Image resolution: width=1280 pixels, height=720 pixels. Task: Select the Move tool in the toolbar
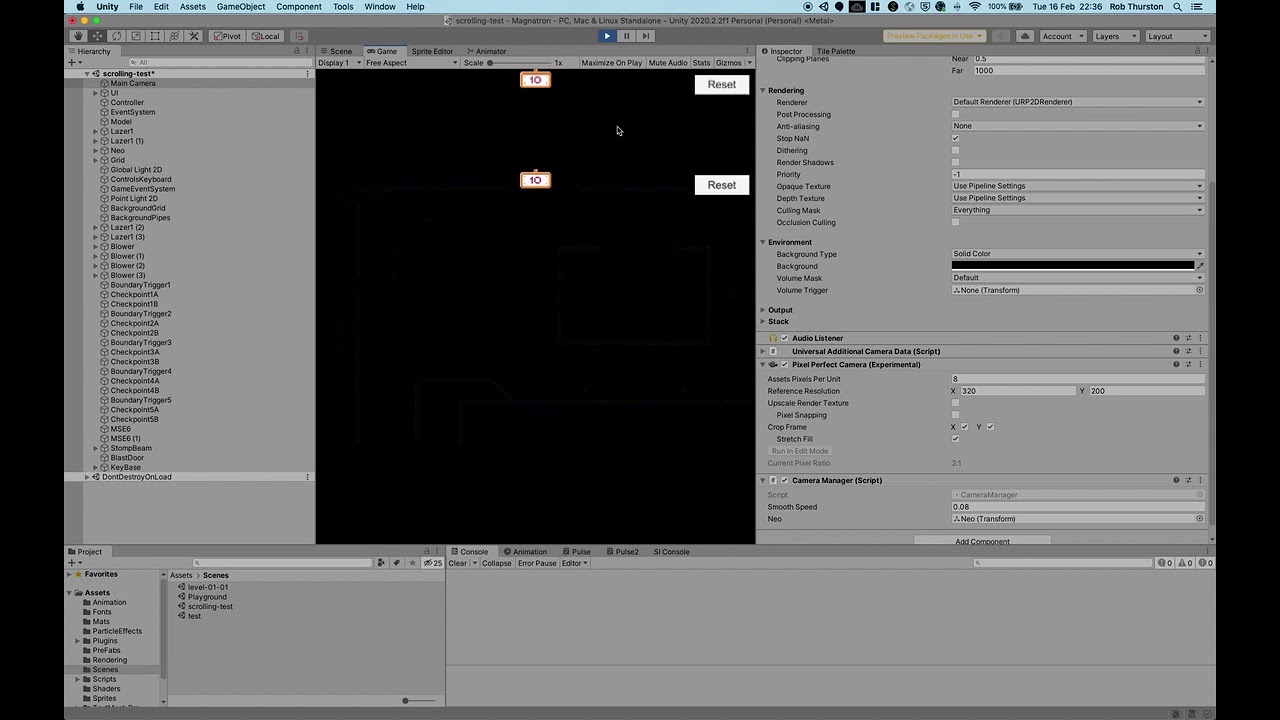coord(97,36)
